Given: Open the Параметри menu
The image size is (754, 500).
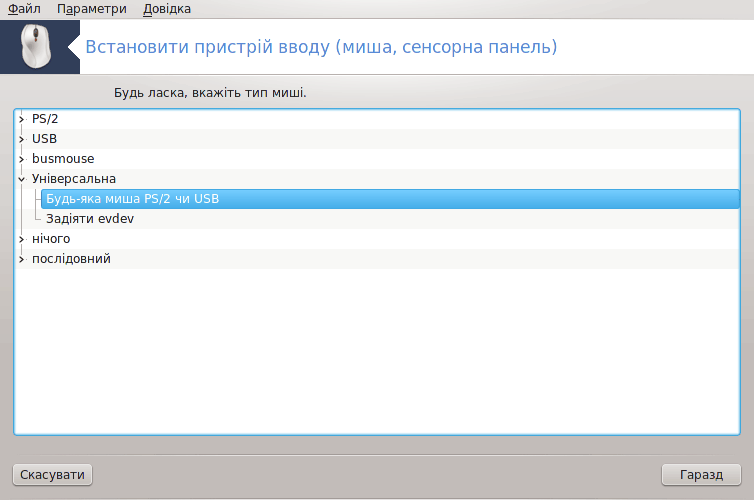Looking at the screenshot, I should [x=91, y=9].
